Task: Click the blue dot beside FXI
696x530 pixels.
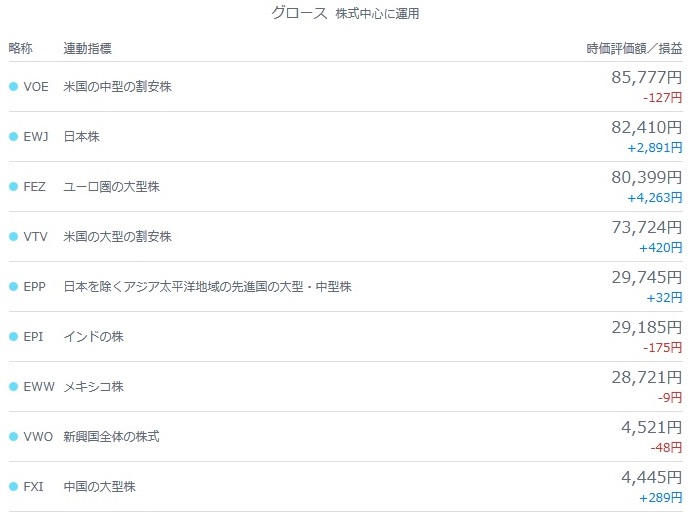Action: coord(13,486)
